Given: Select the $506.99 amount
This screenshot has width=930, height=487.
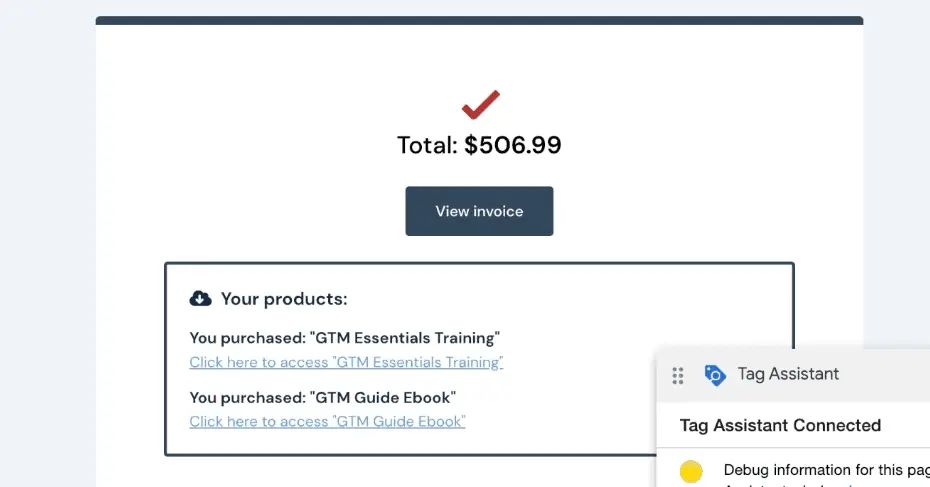Looking at the screenshot, I should pos(513,145).
